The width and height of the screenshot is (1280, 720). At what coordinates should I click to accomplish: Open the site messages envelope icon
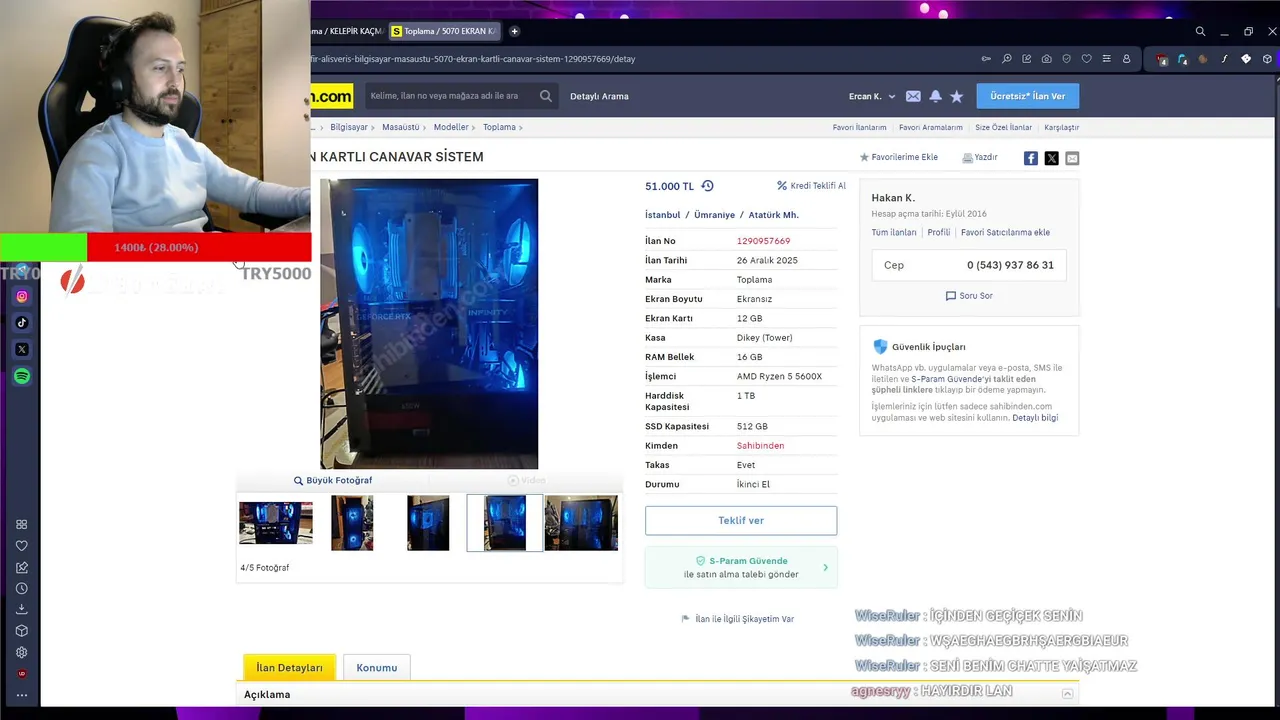click(913, 96)
